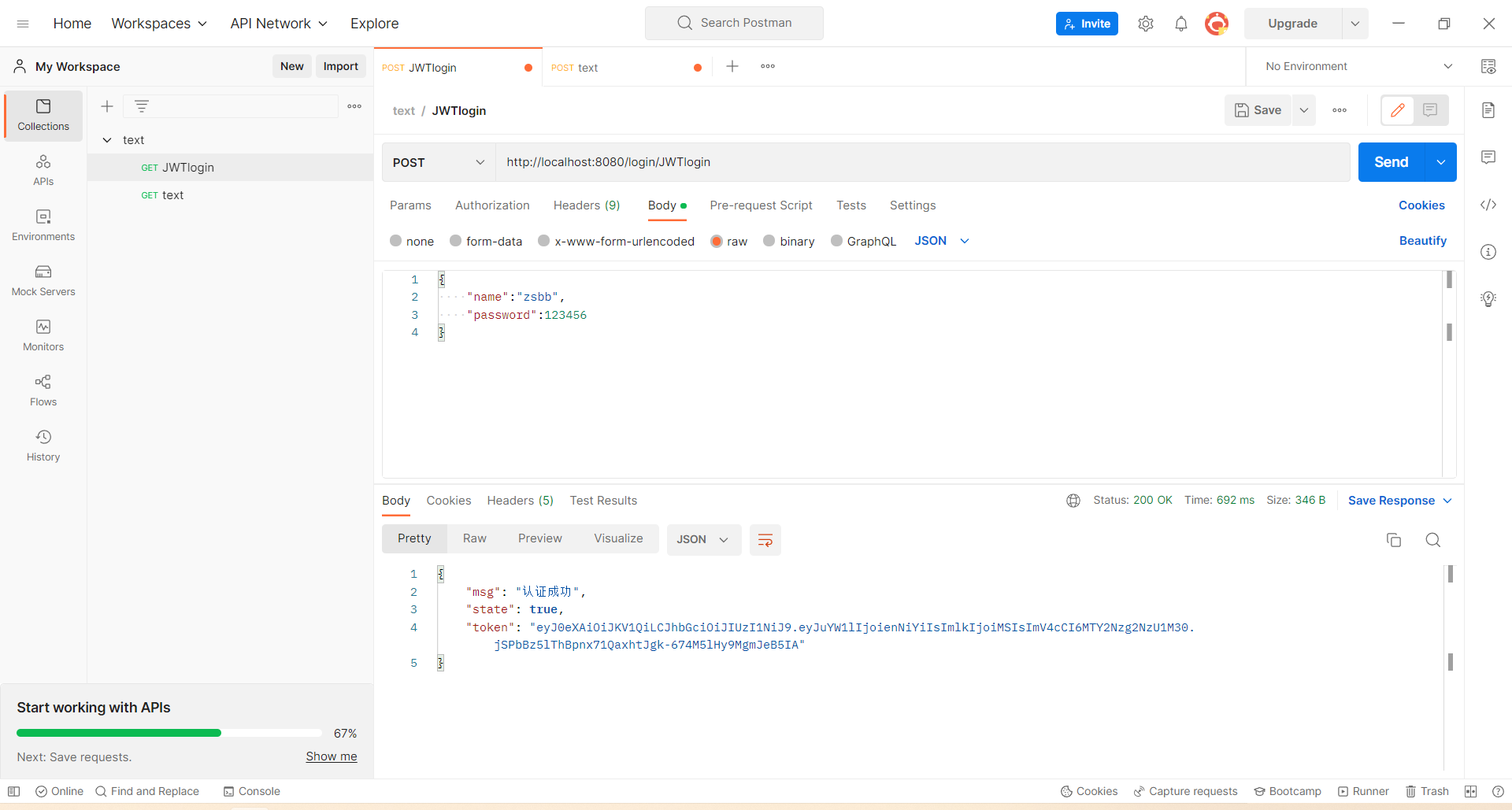Image resolution: width=1512 pixels, height=810 pixels.
Task: Open the notifications bell
Action: (x=1181, y=24)
